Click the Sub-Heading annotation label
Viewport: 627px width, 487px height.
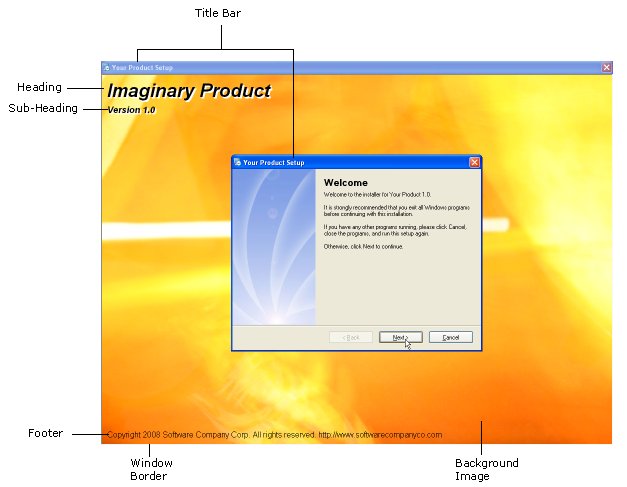coord(43,108)
